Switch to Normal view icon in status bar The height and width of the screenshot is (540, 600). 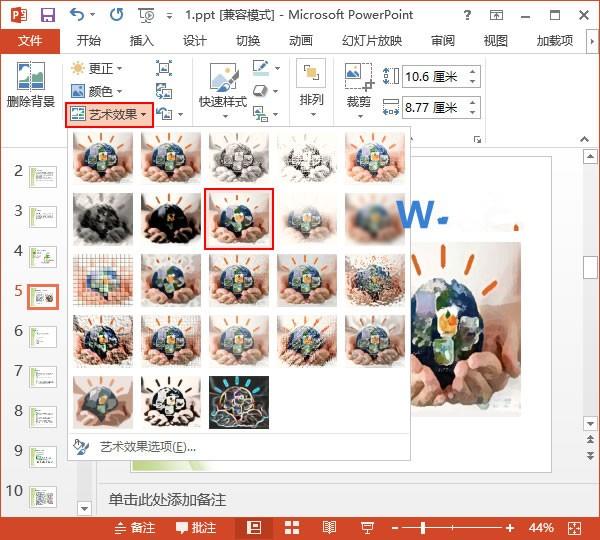(254, 528)
